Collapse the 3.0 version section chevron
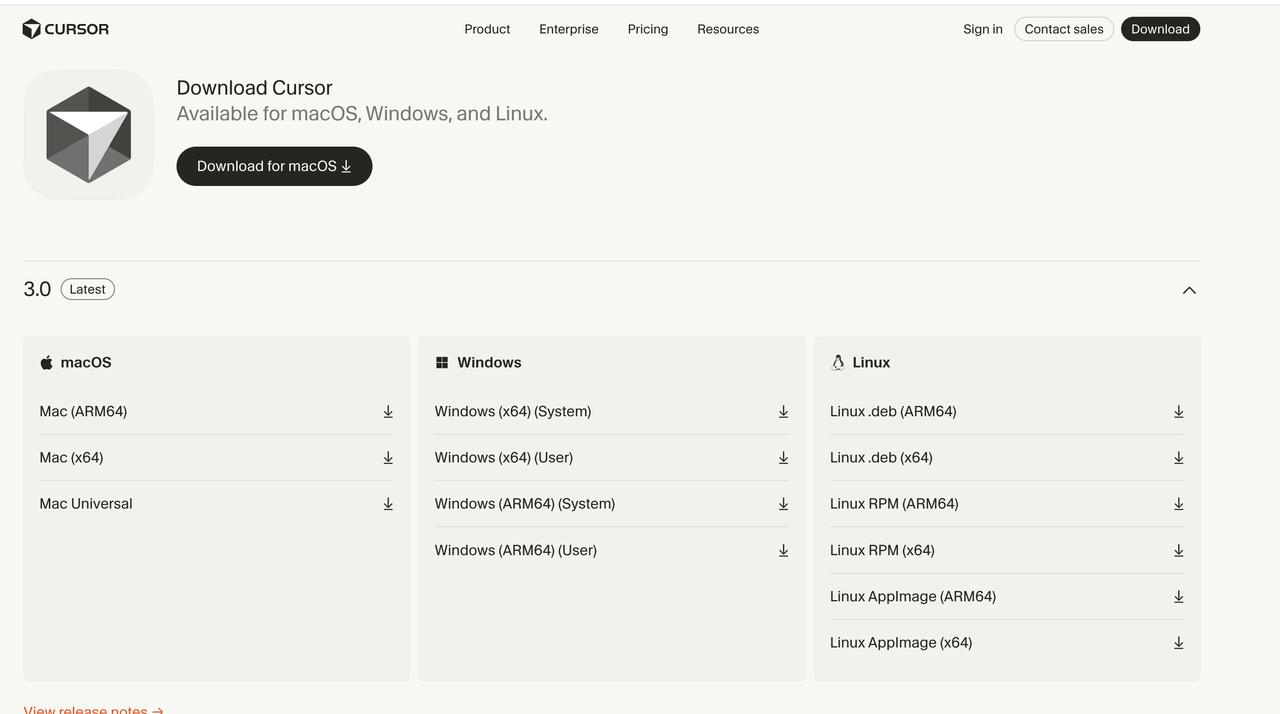 point(1189,290)
